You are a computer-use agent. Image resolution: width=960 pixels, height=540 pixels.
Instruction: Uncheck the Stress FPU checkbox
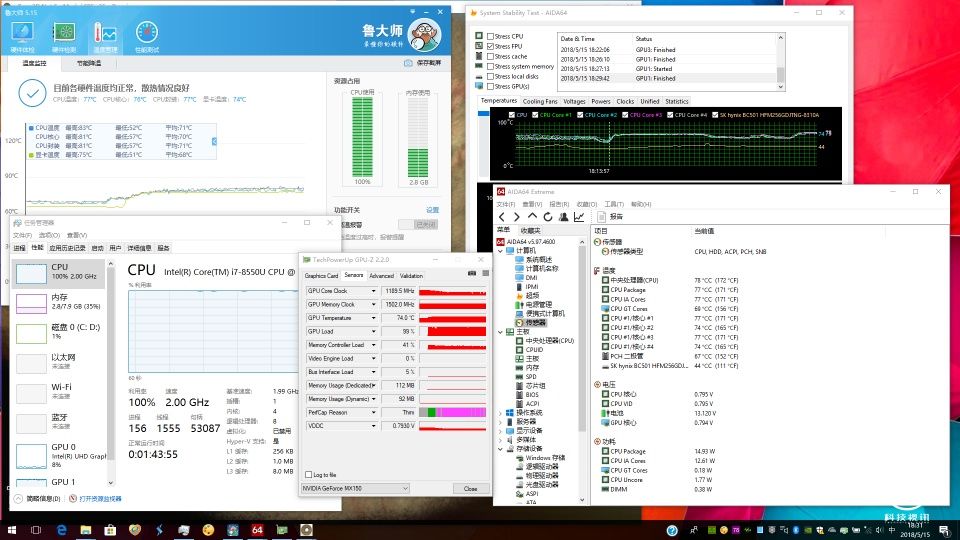(490, 47)
